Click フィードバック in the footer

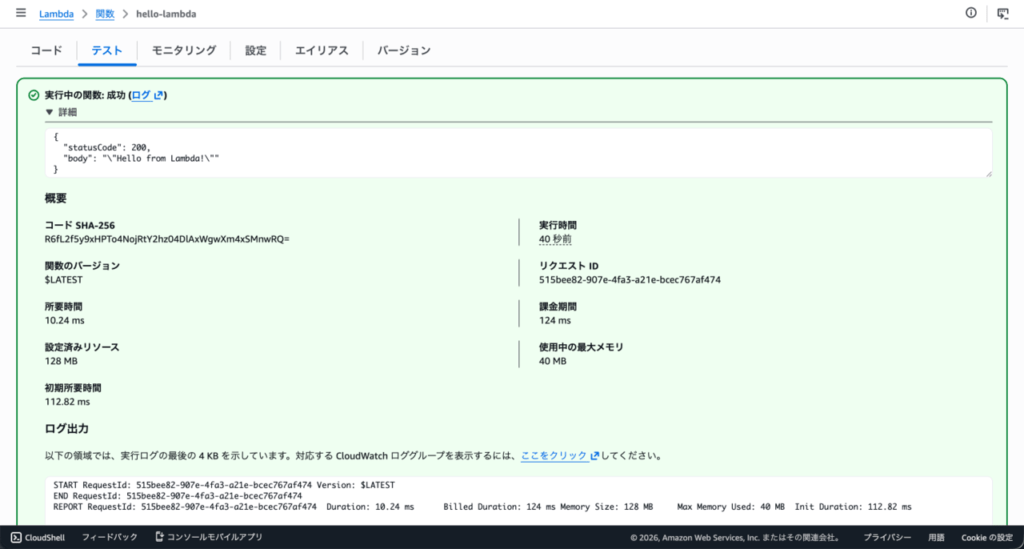[x=110, y=537]
